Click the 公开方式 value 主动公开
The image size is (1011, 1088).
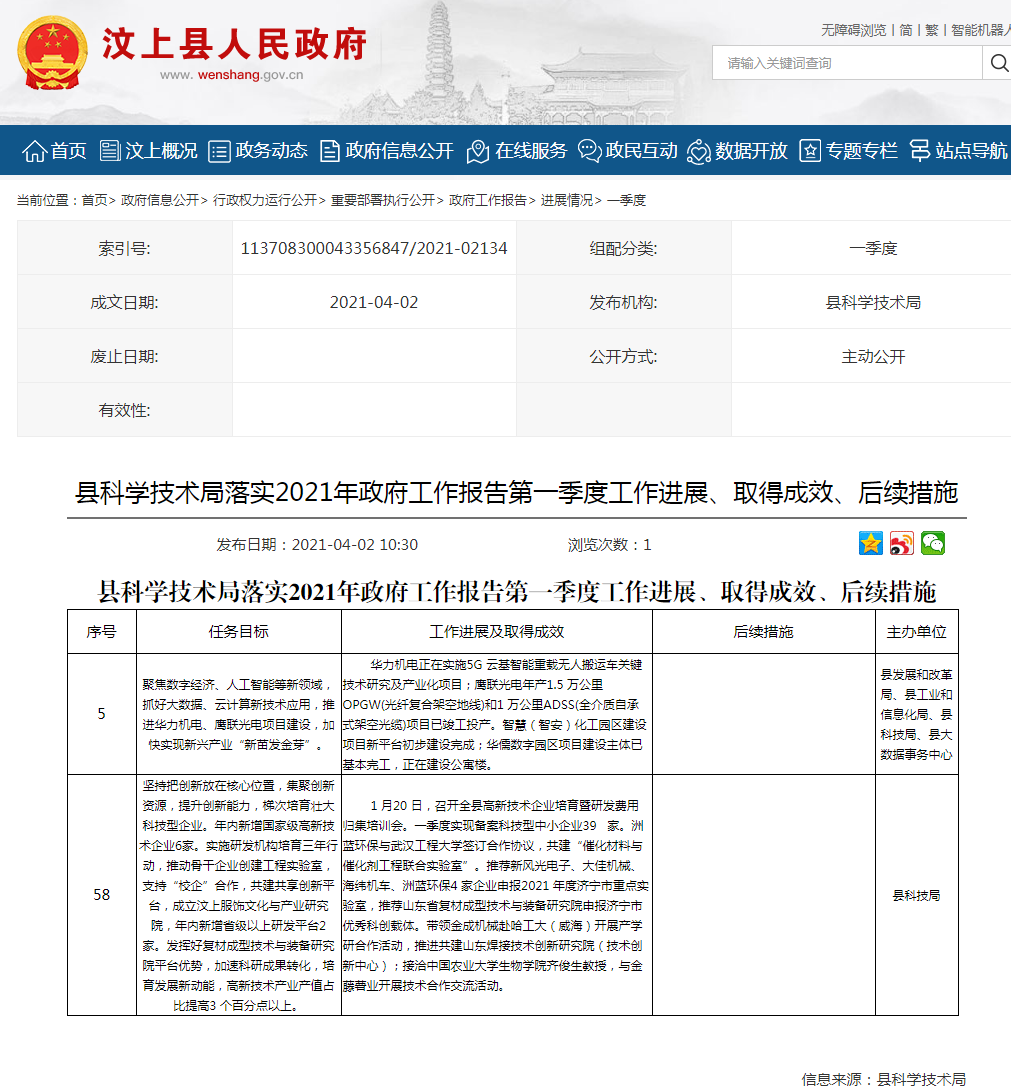[x=873, y=357]
